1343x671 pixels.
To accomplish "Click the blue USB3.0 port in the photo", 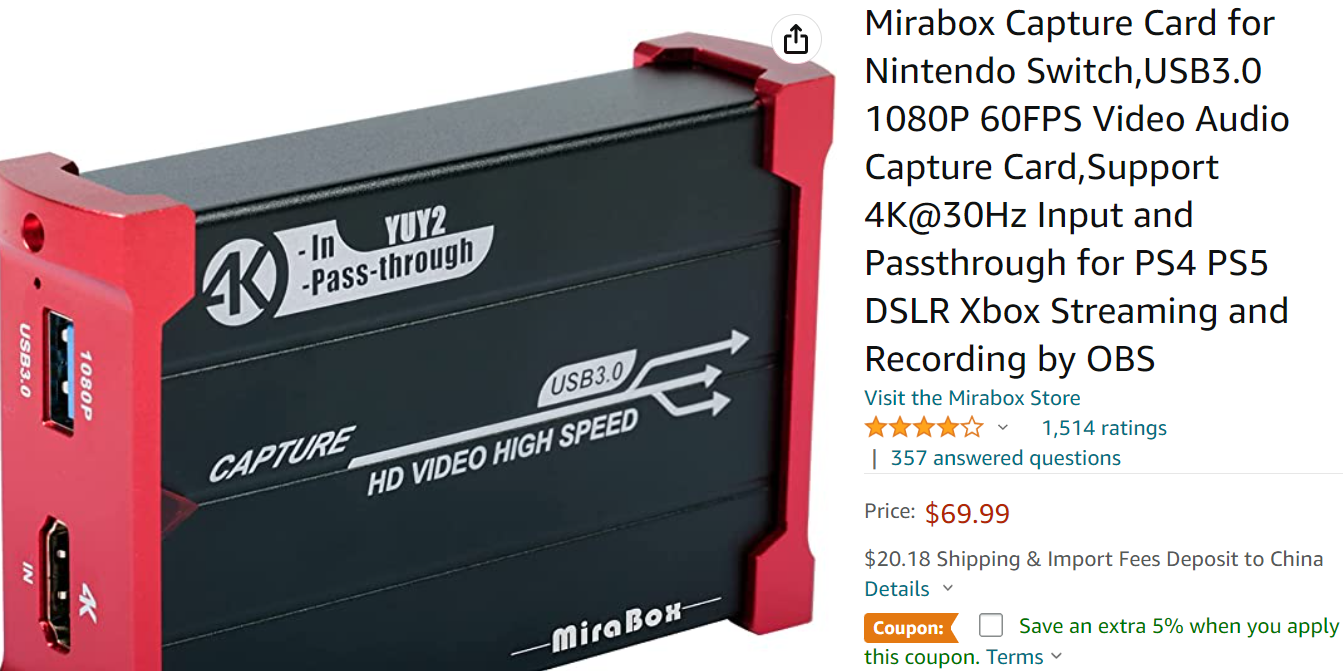I will click(59, 370).
